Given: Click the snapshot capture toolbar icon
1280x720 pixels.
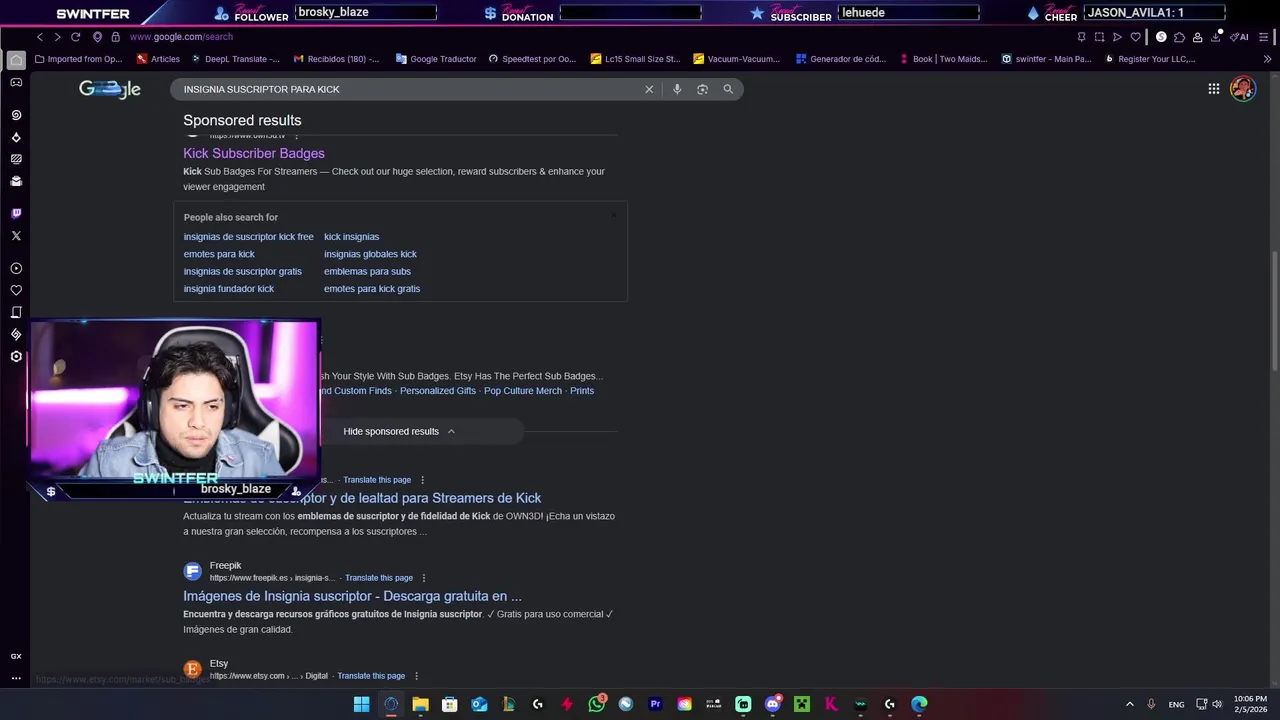Looking at the screenshot, I should [x=1099, y=37].
